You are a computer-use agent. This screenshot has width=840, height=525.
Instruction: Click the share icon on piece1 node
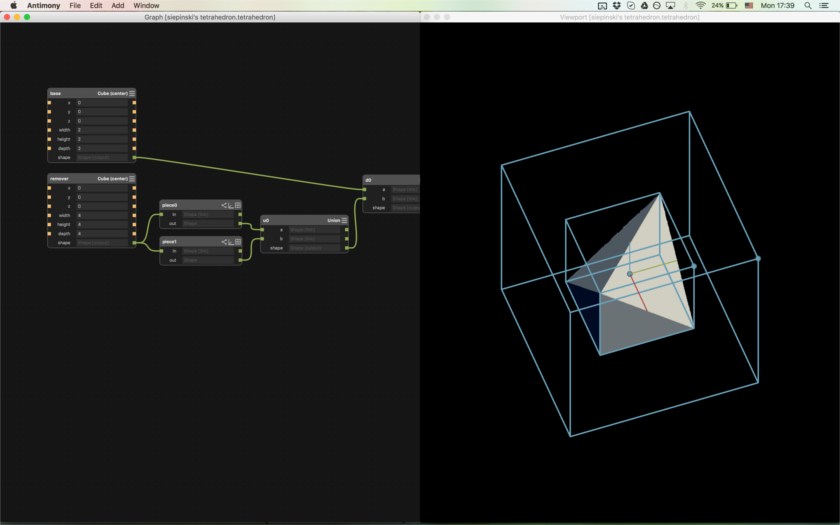[224, 242]
